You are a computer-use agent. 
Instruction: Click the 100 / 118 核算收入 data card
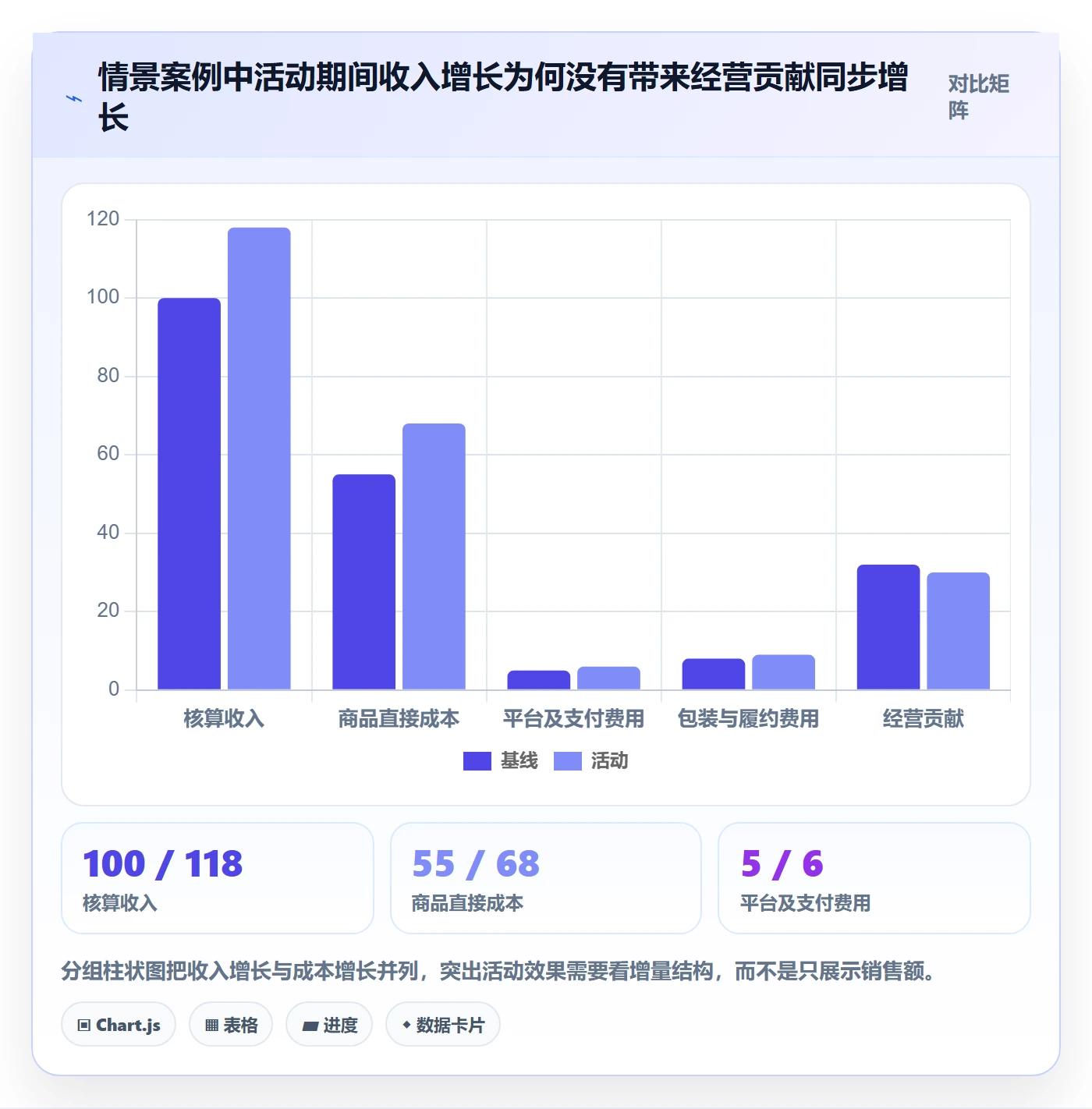pos(218,878)
